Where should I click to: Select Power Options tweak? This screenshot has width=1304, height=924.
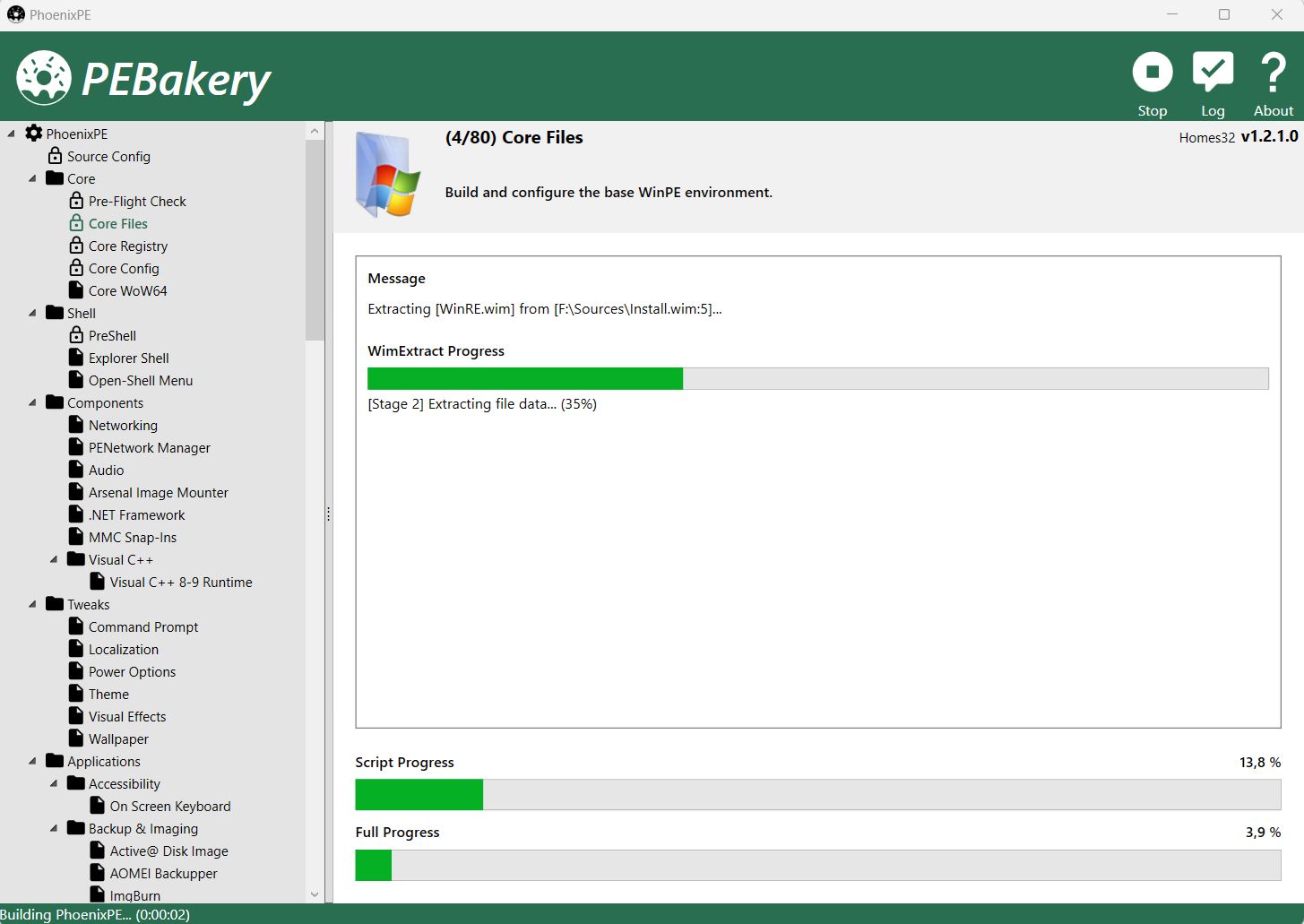tap(133, 671)
